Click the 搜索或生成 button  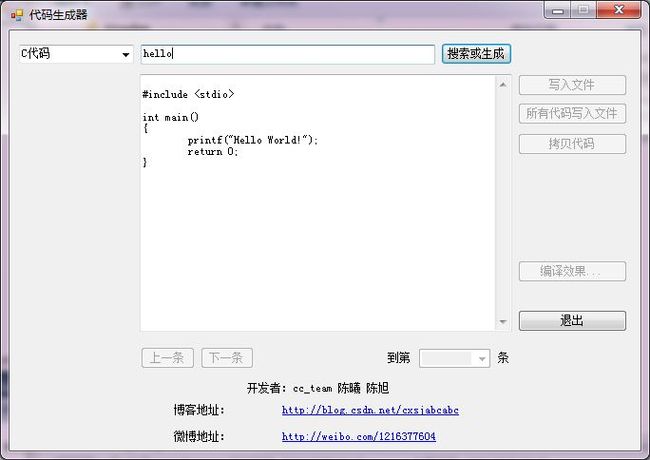[x=476, y=54]
